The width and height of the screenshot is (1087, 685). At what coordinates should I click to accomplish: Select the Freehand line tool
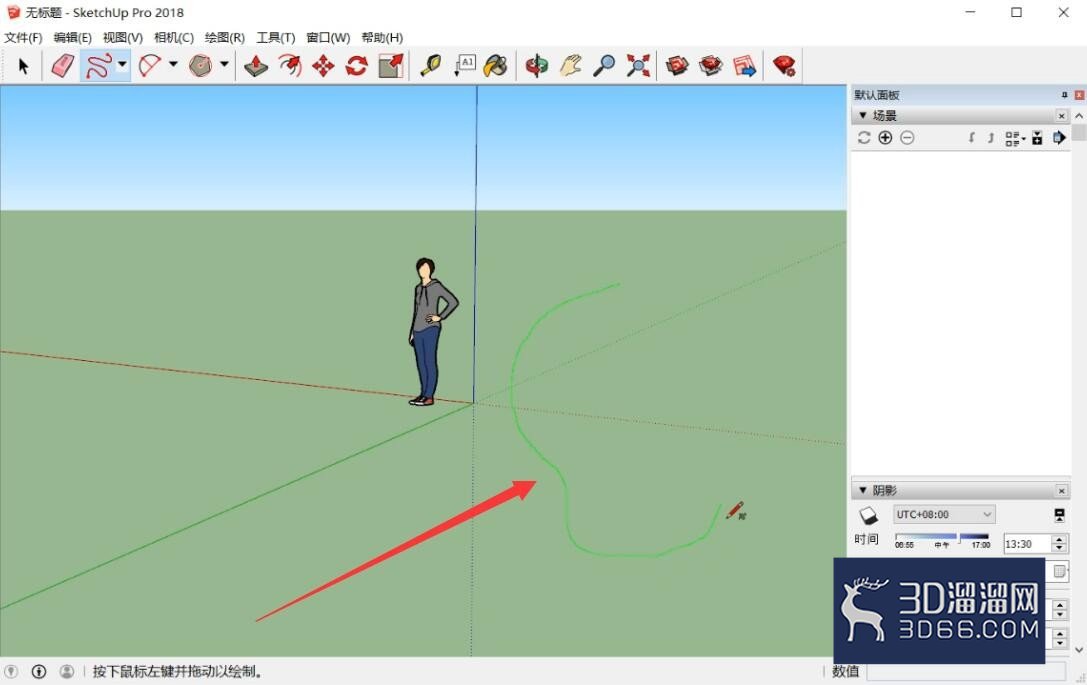(x=98, y=67)
